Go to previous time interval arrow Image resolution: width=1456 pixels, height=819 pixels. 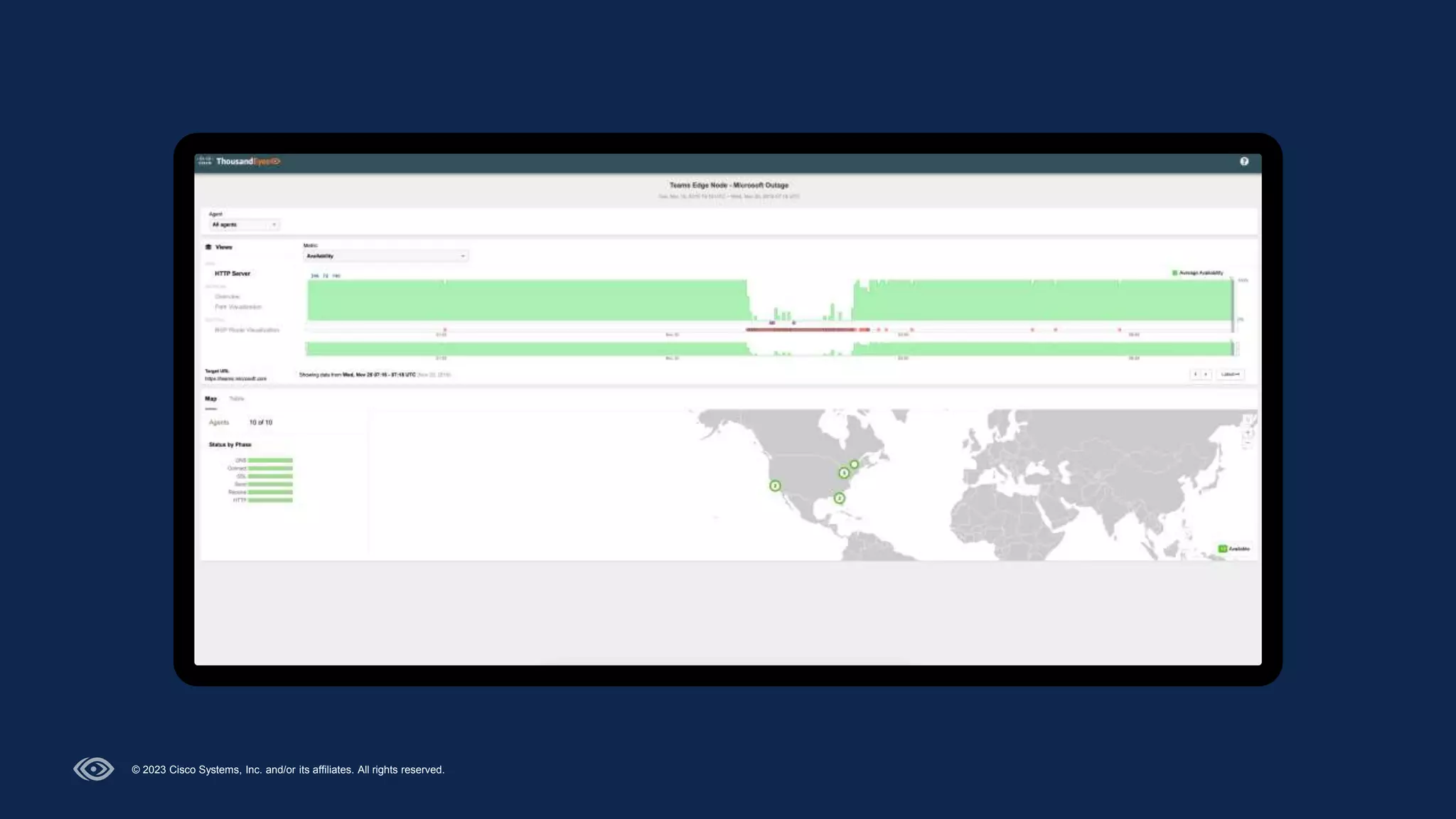pos(1195,374)
